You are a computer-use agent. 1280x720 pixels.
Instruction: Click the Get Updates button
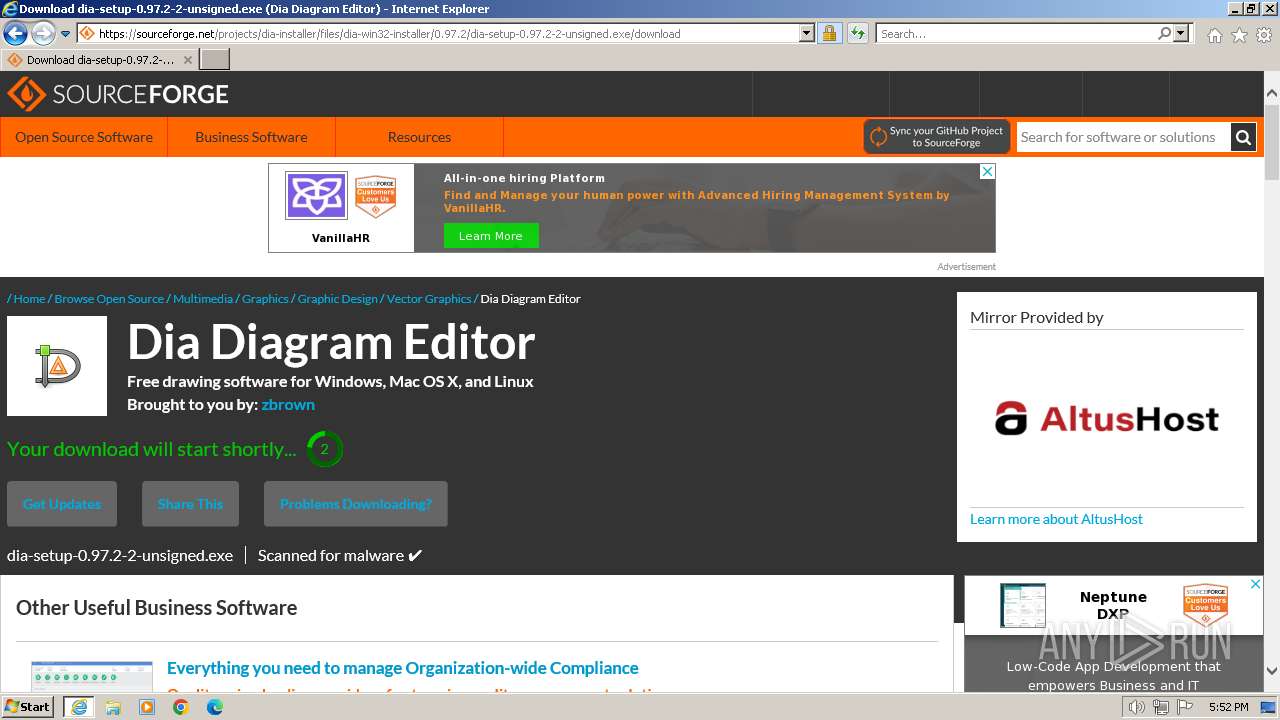(x=62, y=504)
